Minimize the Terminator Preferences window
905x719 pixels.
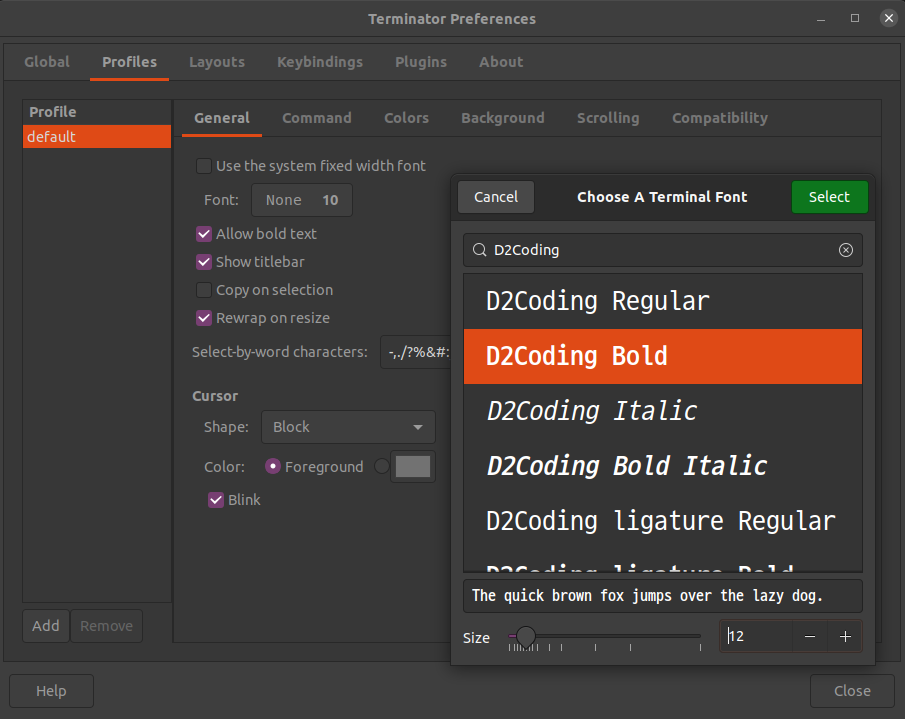(x=821, y=19)
